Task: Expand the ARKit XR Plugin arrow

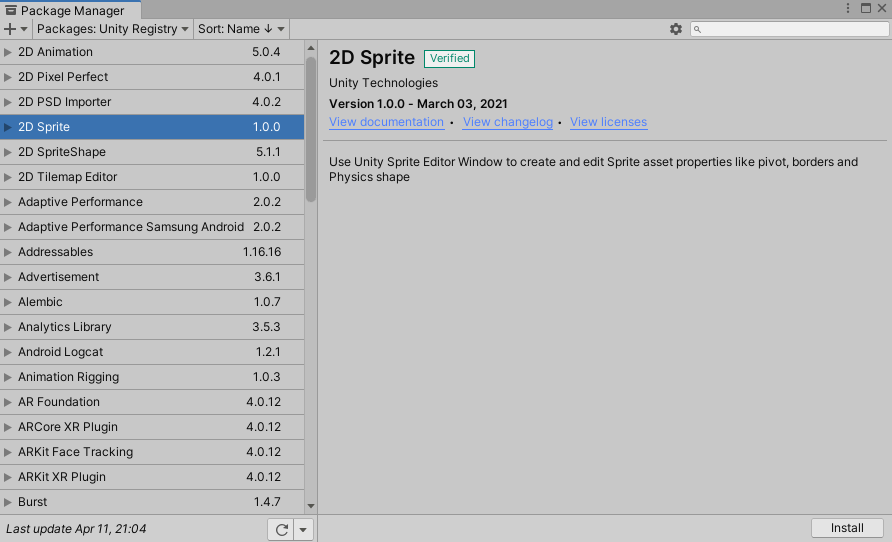Action: click(x=7, y=477)
